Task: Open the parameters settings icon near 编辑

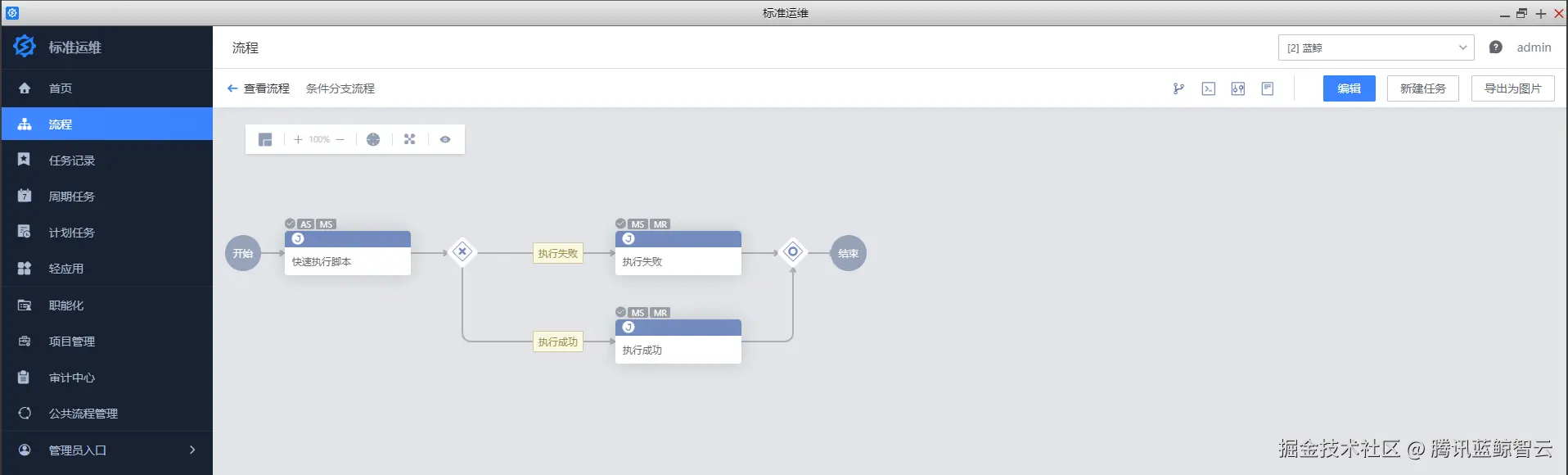Action: pos(1237,88)
